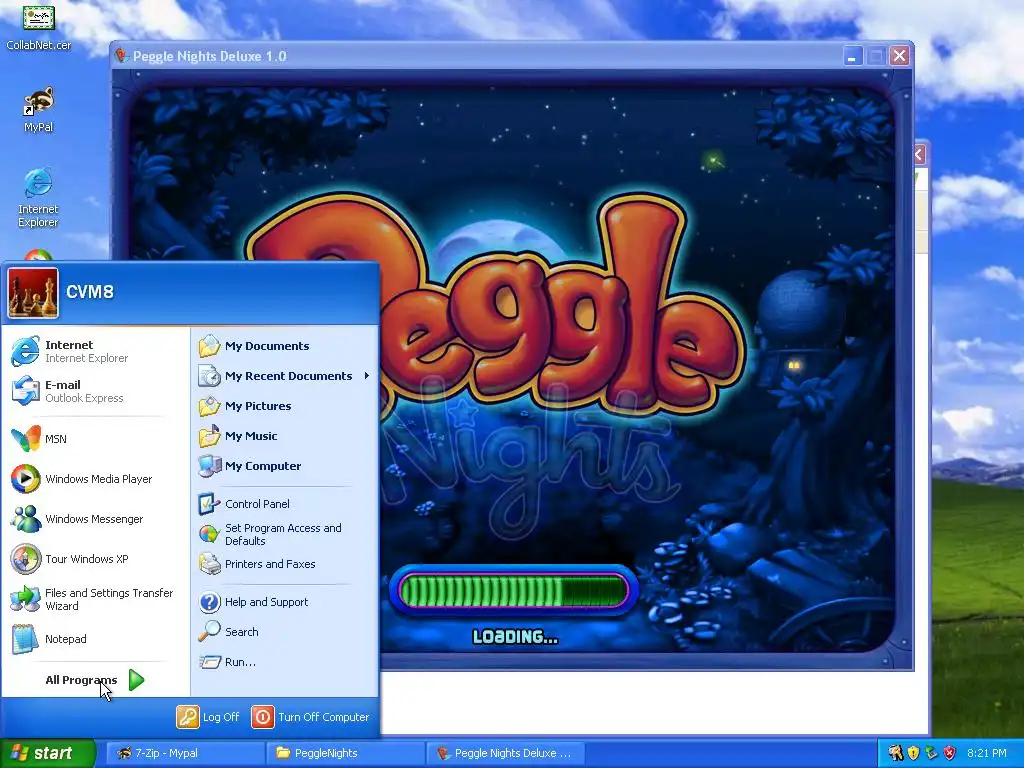The height and width of the screenshot is (768, 1024).
Task: Click Log Off button
Action: click(x=208, y=717)
